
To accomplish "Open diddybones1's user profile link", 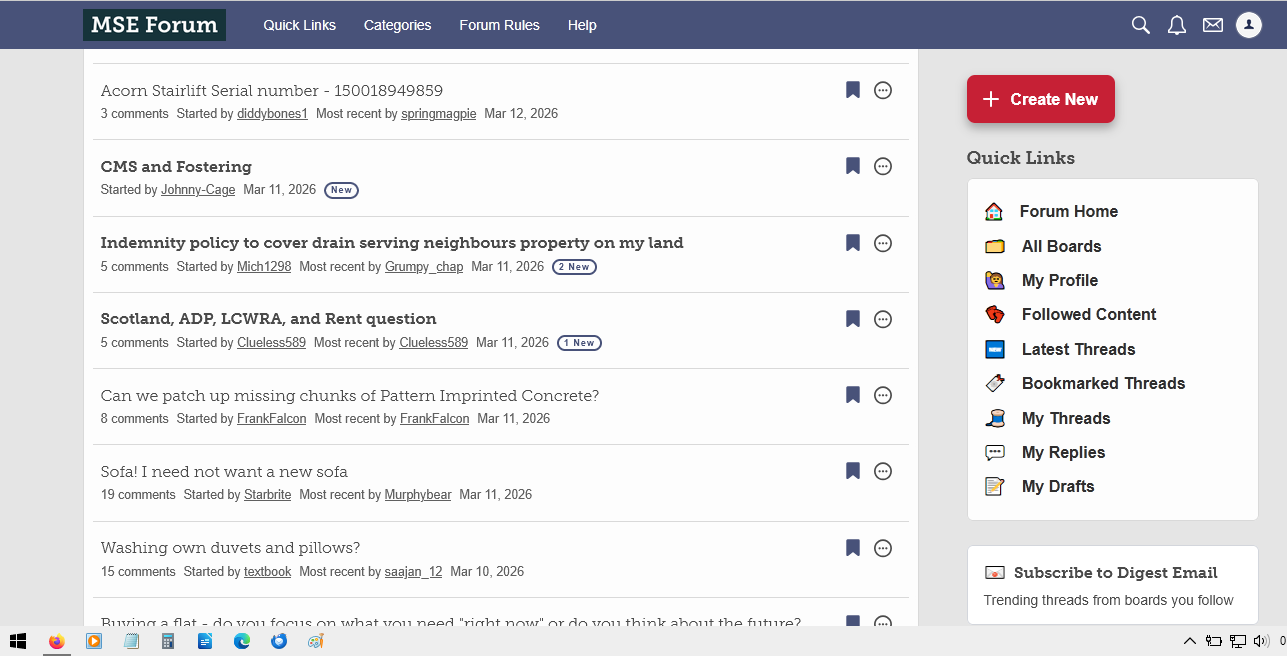I will [x=272, y=113].
